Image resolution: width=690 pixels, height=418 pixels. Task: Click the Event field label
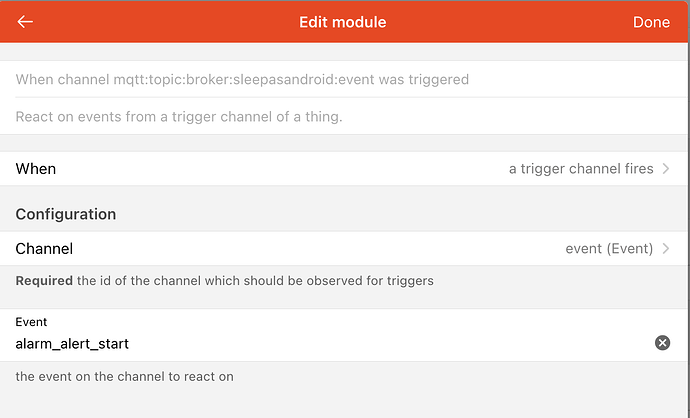pos(31,322)
